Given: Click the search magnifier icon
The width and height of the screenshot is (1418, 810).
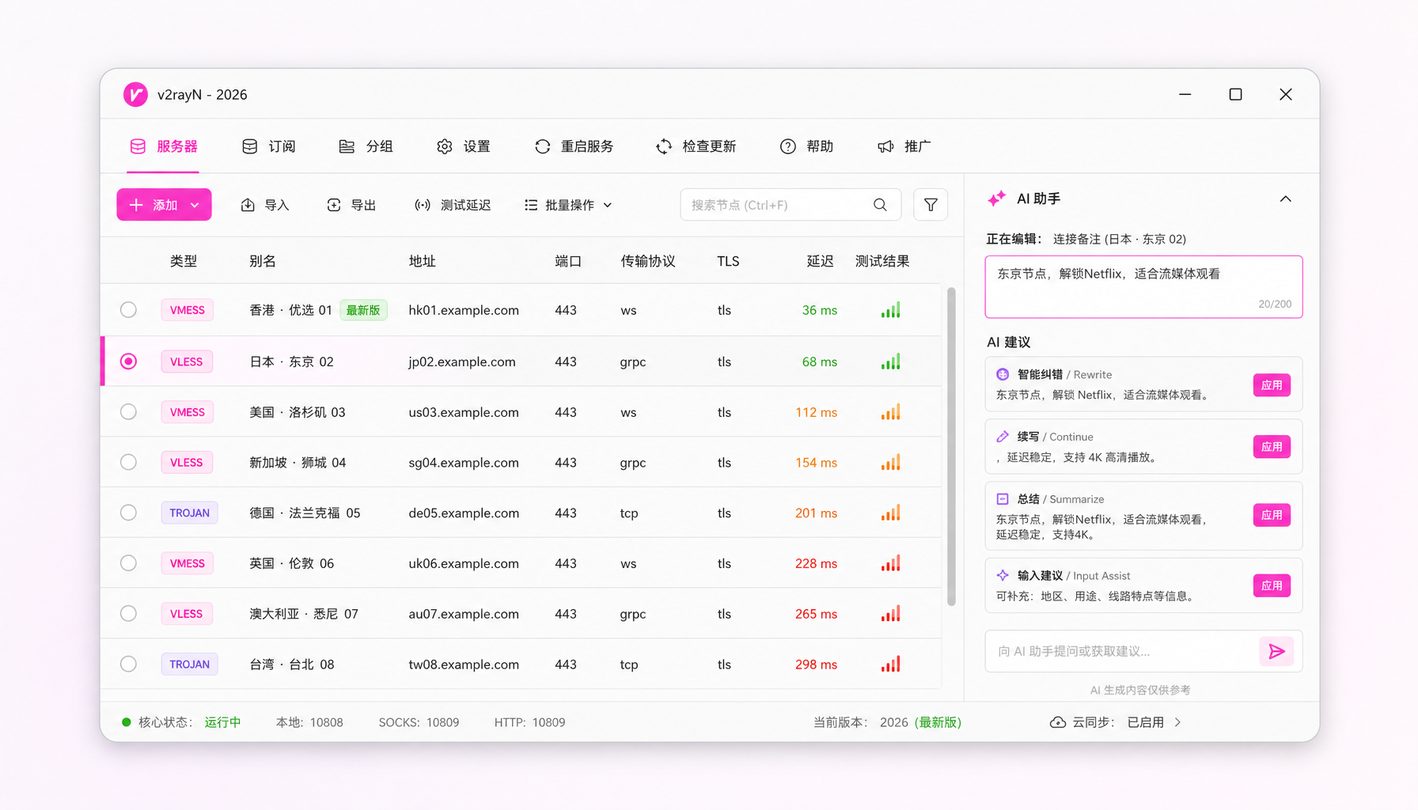Looking at the screenshot, I should tap(880, 205).
